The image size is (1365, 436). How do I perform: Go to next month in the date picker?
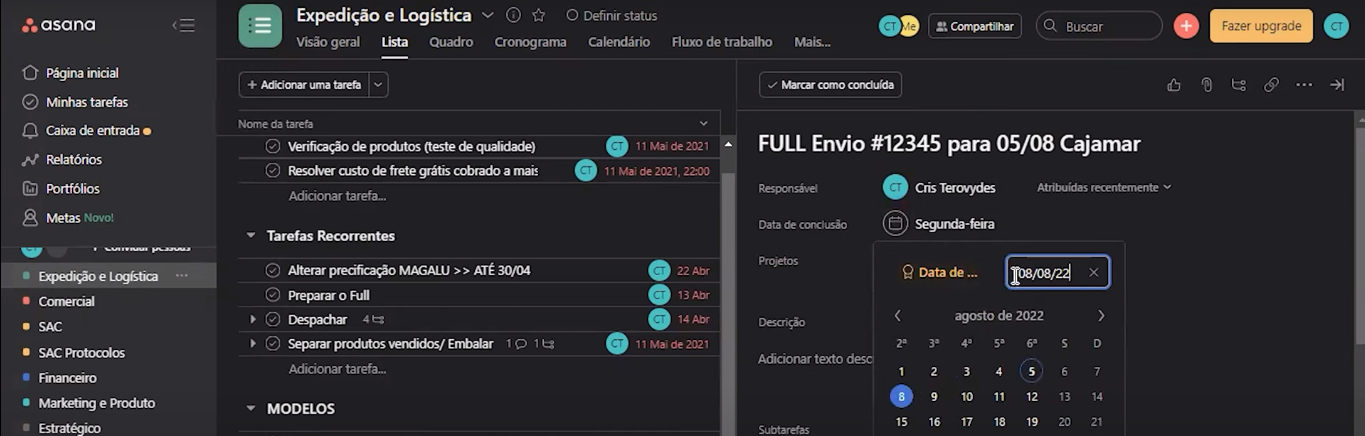(1101, 315)
